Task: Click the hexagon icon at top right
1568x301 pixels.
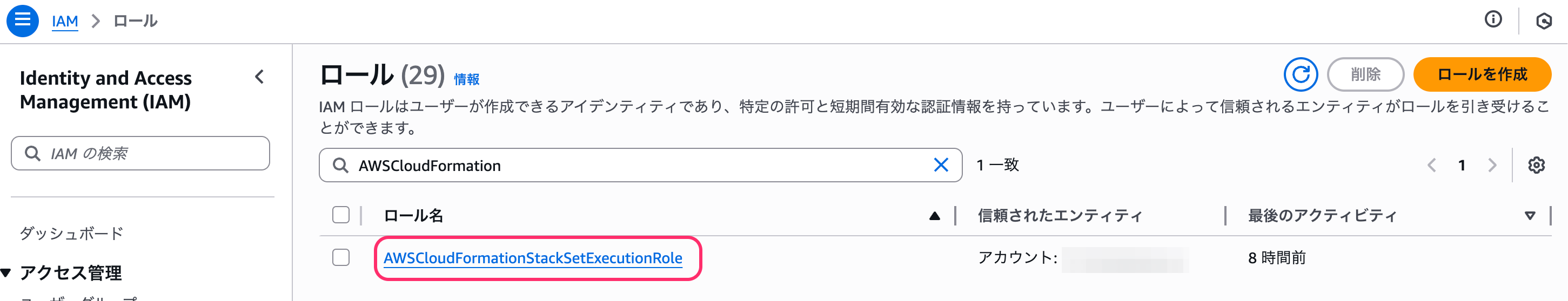Action: click(1544, 21)
